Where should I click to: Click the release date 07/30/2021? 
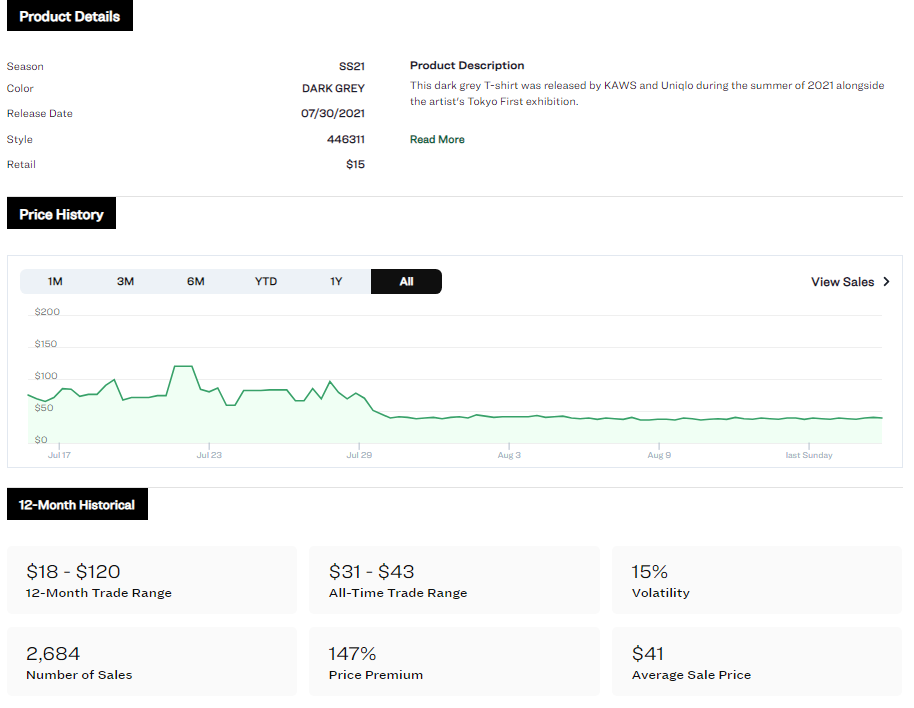pyautogui.click(x=333, y=113)
